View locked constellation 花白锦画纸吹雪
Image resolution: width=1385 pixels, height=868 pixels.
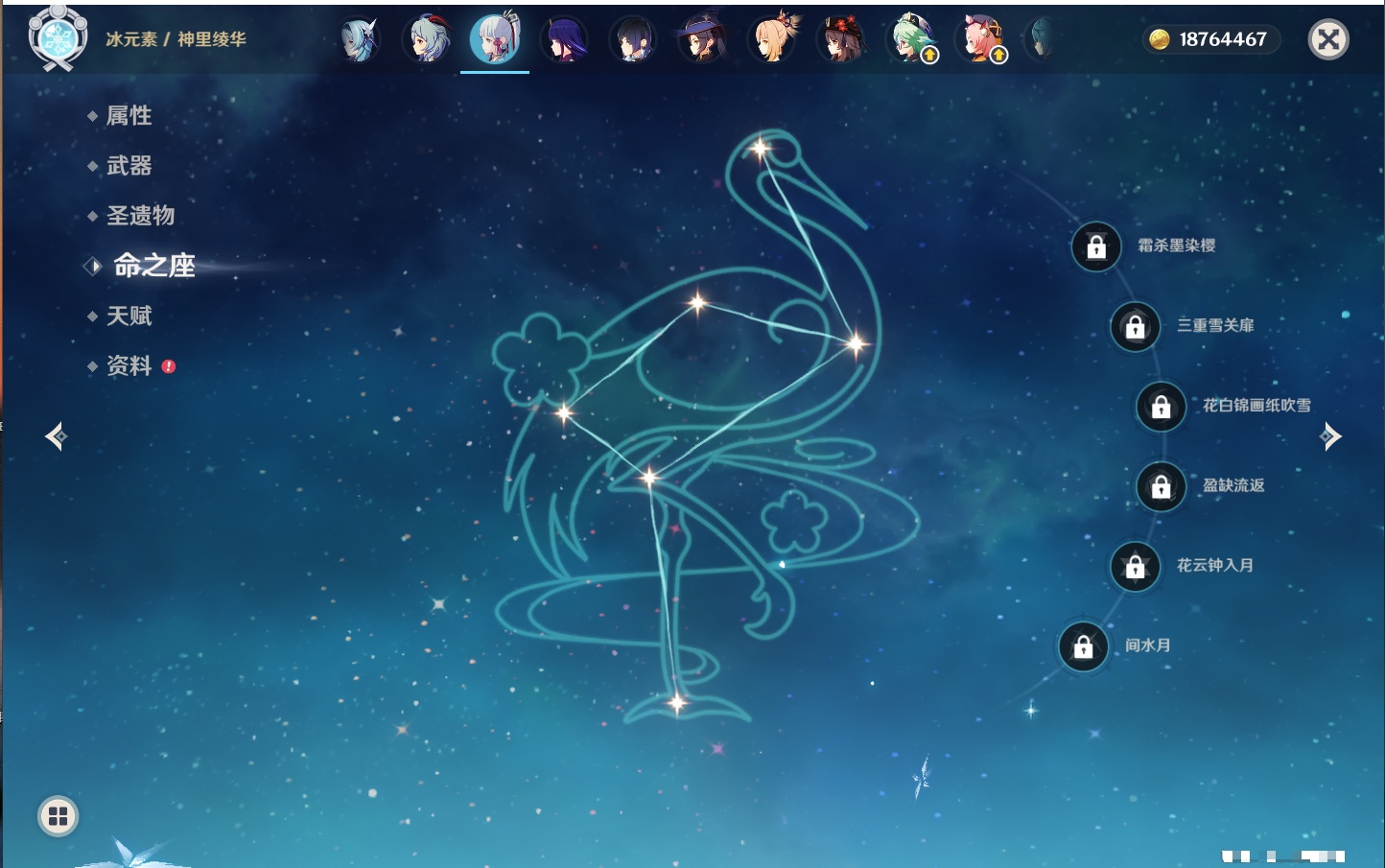tap(1161, 407)
